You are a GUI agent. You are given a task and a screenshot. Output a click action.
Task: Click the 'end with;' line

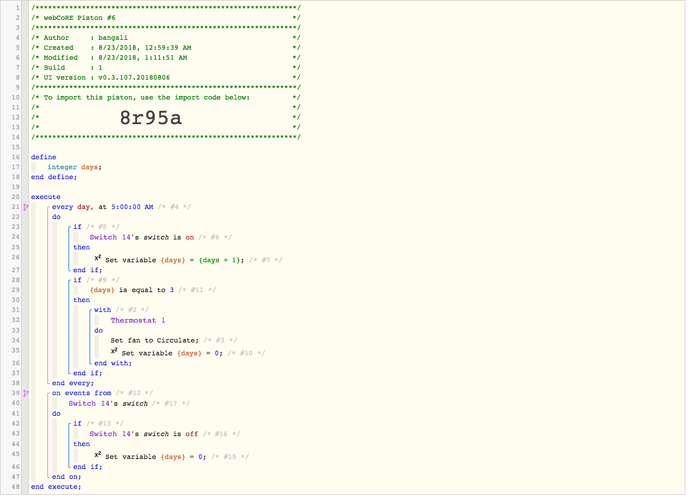point(113,363)
